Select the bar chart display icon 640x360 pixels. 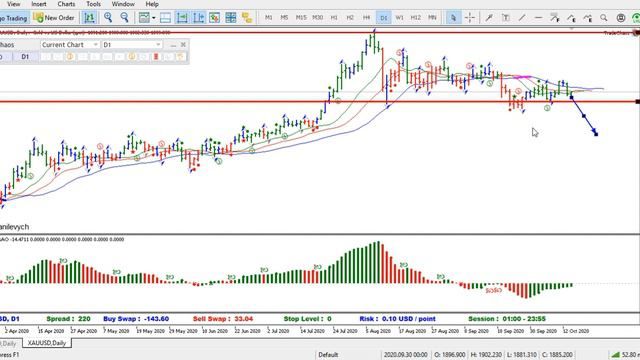point(89,18)
